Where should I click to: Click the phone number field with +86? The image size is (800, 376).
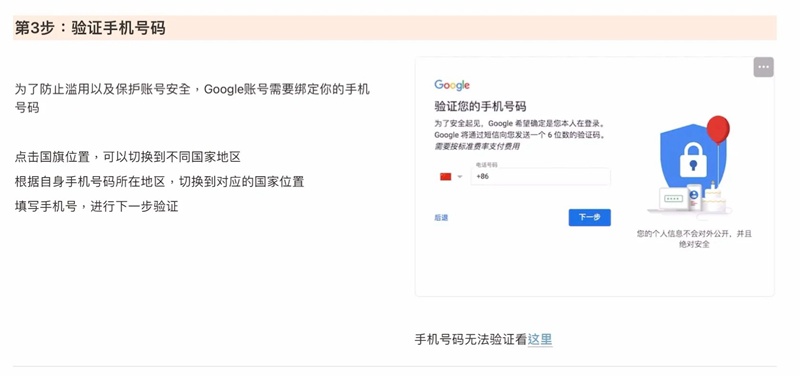[540, 176]
